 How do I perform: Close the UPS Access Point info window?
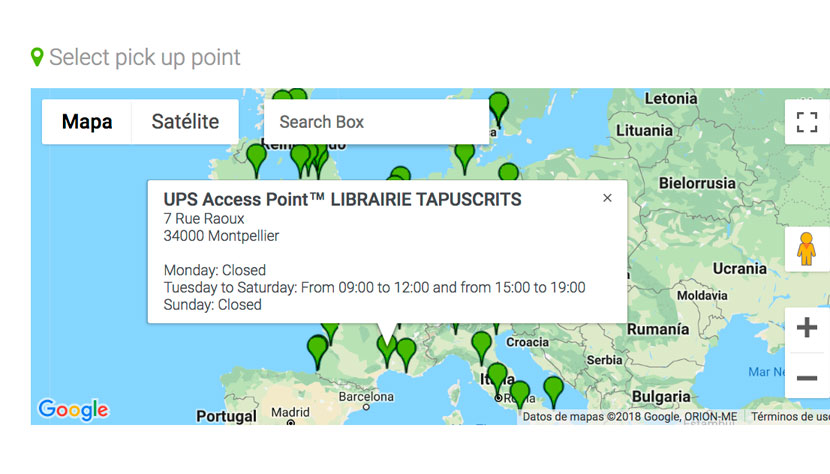pos(607,198)
